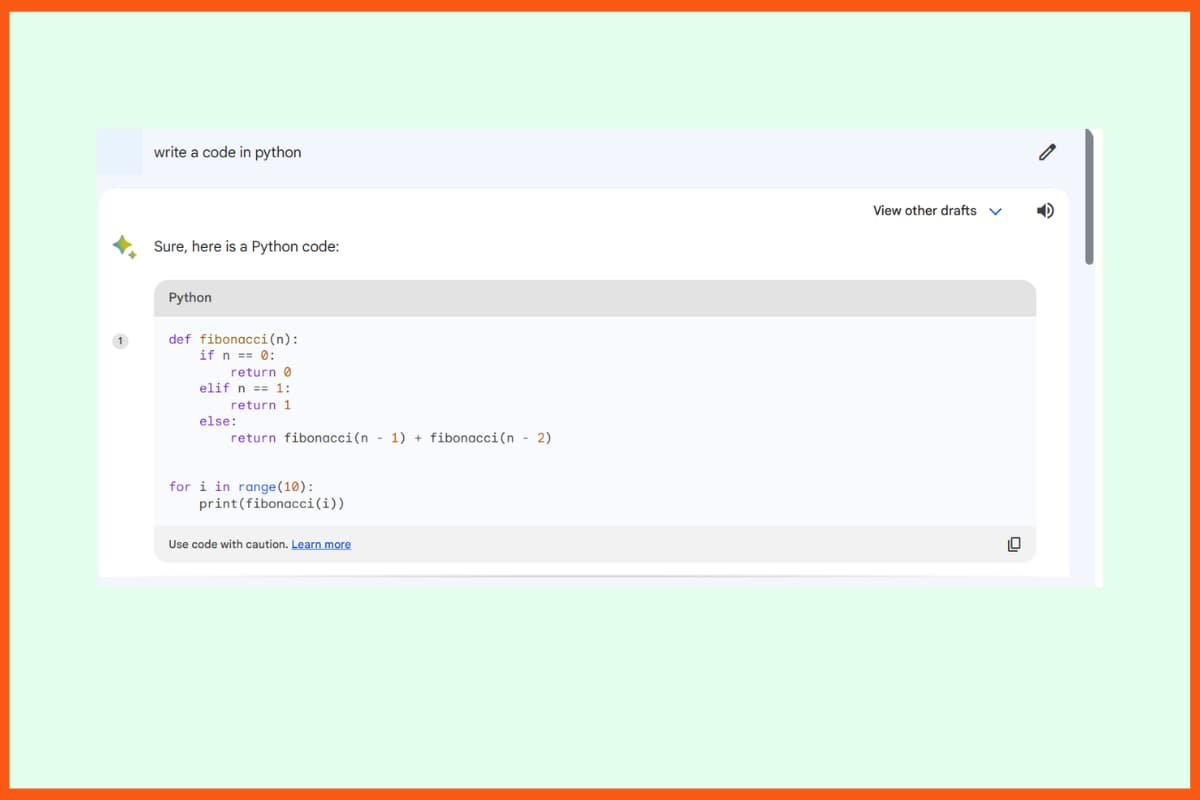This screenshot has height=800, width=1200.
Task: Click the pencil icon to edit the prompt
Action: (1046, 151)
